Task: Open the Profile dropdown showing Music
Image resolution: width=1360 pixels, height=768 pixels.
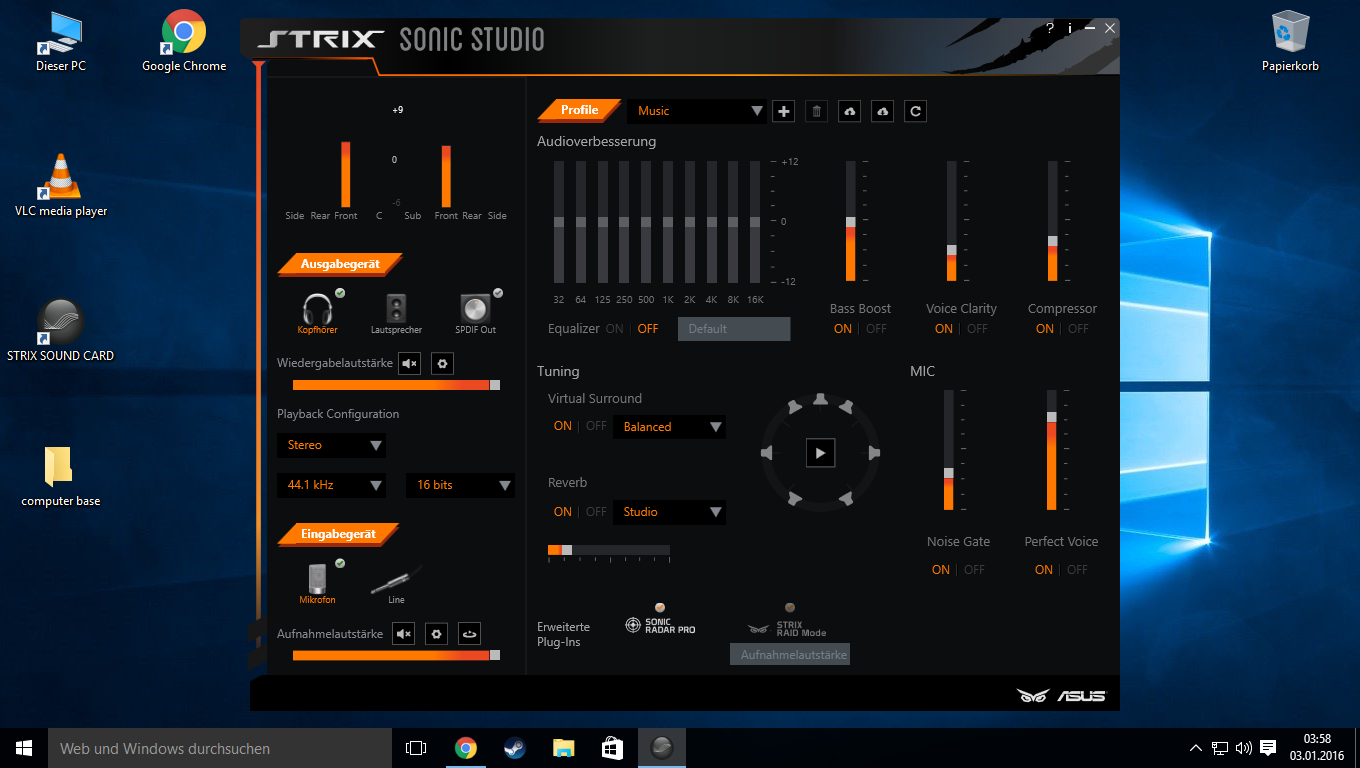Action: (x=698, y=111)
